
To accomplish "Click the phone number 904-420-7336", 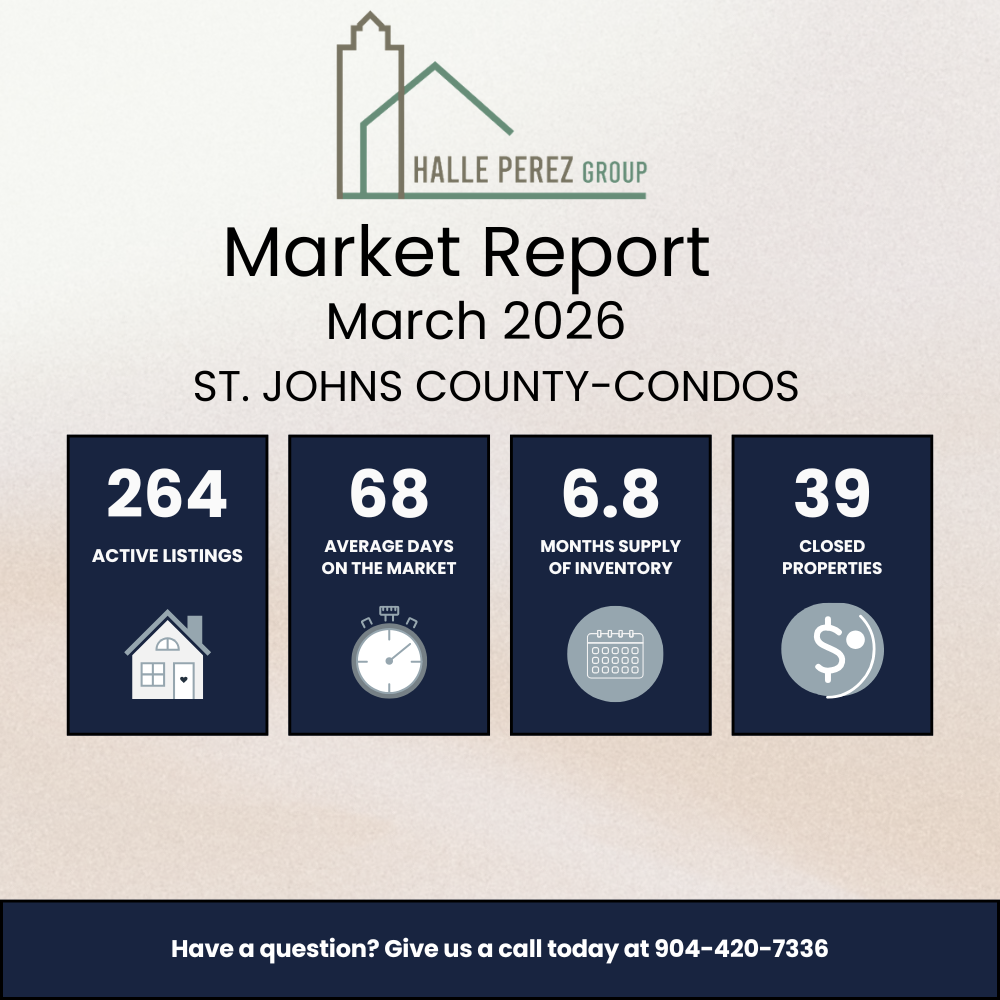I will (x=741, y=949).
